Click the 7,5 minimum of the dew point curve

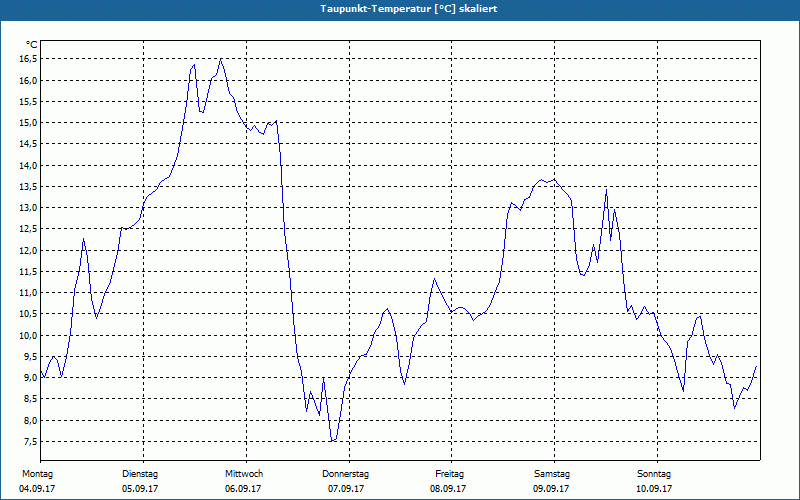pos(333,441)
